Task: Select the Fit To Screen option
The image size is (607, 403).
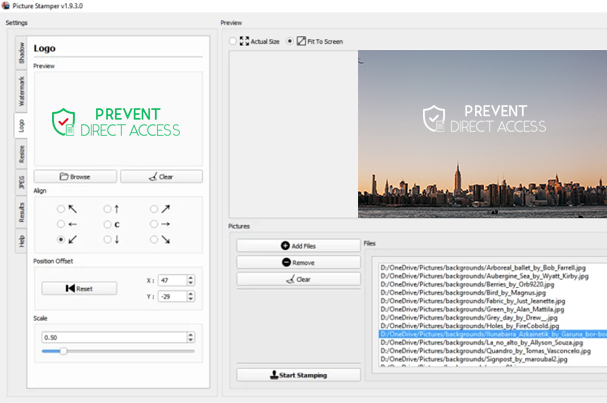Action: point(290,42)
